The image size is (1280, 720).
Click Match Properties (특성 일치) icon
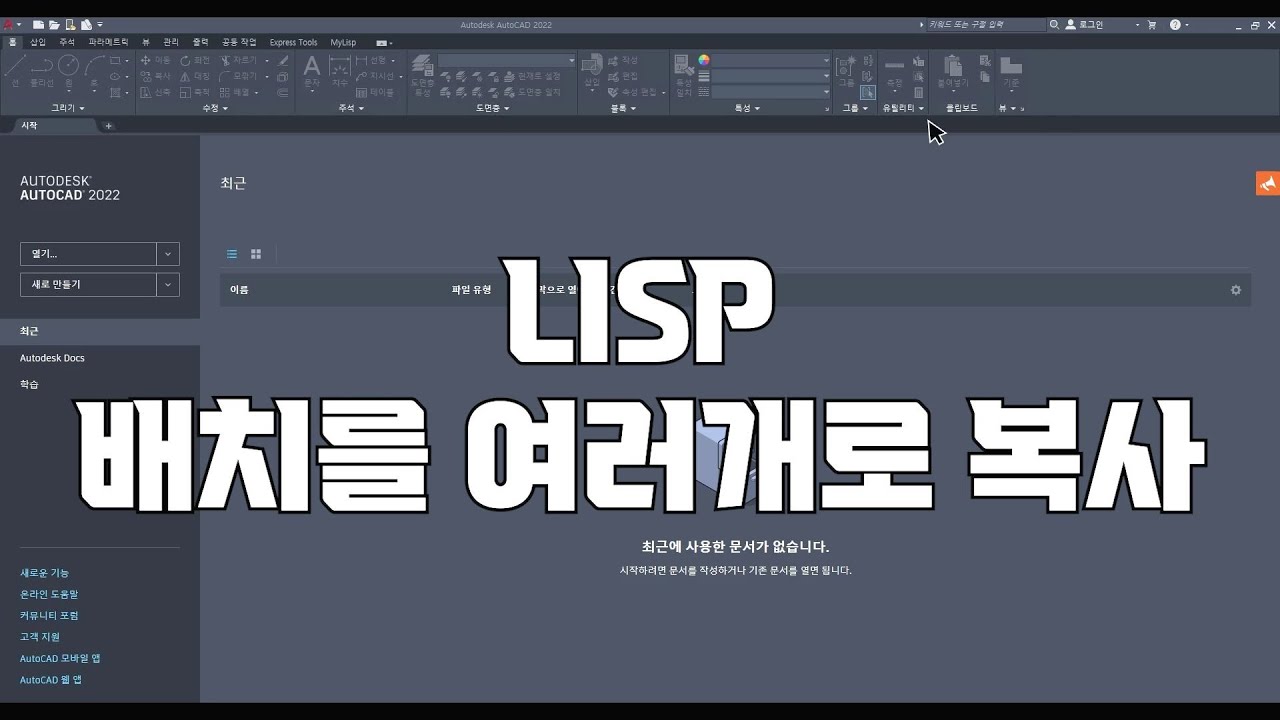point(684,75)
